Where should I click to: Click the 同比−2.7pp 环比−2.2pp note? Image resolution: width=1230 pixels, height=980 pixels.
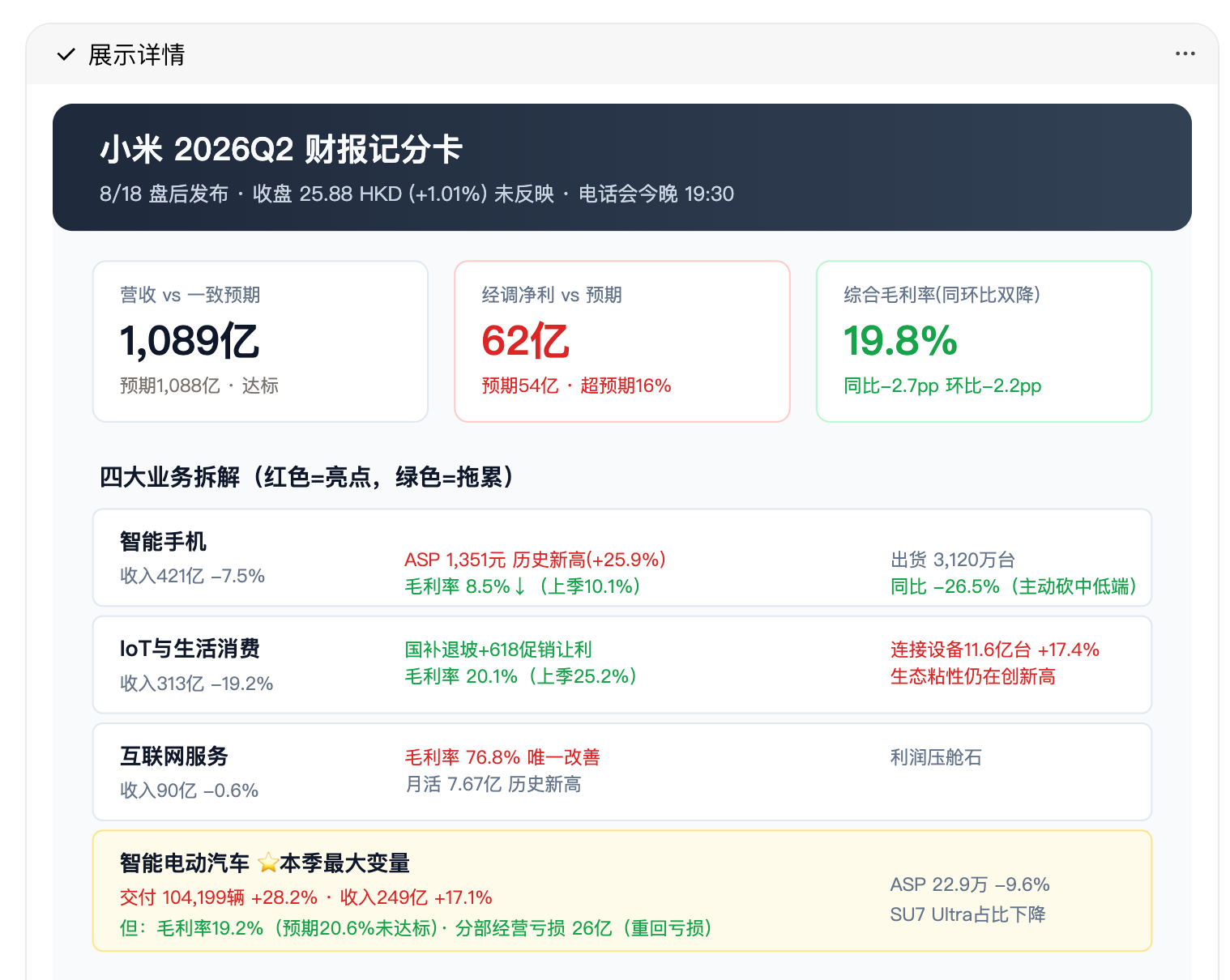[x=942, y=386]
